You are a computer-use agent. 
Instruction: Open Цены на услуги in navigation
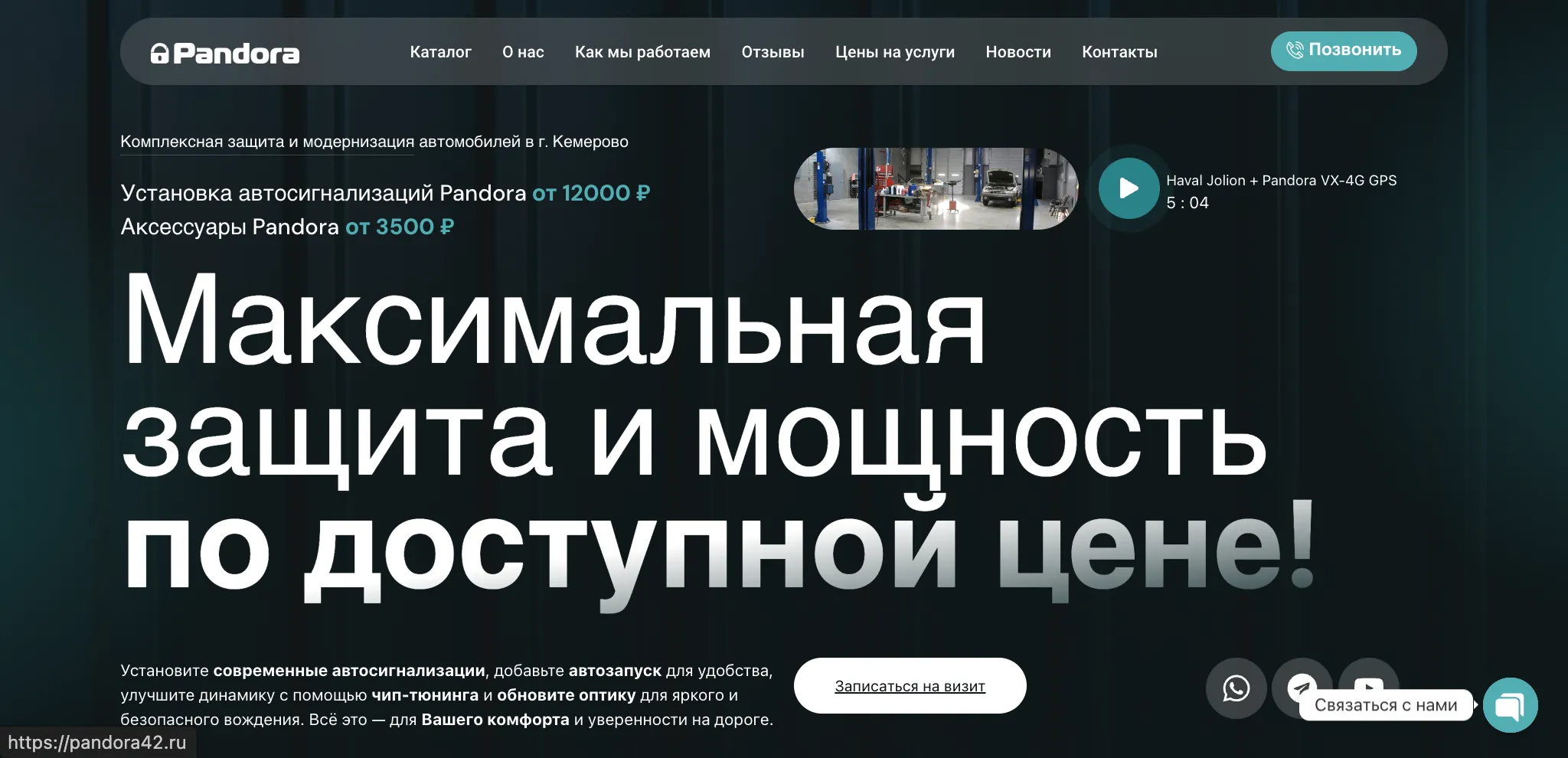pyautogui.click(x=894, y=52)
